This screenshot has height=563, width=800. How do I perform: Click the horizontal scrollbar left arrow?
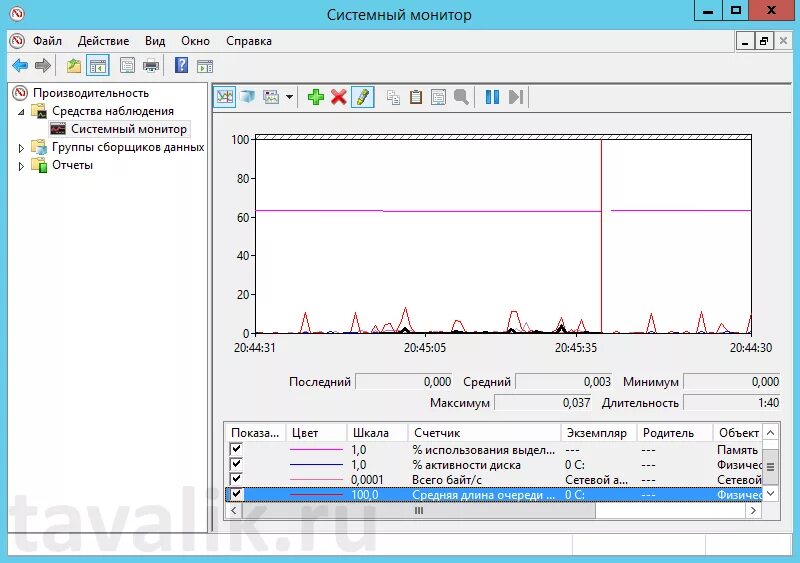pos(234,510)
